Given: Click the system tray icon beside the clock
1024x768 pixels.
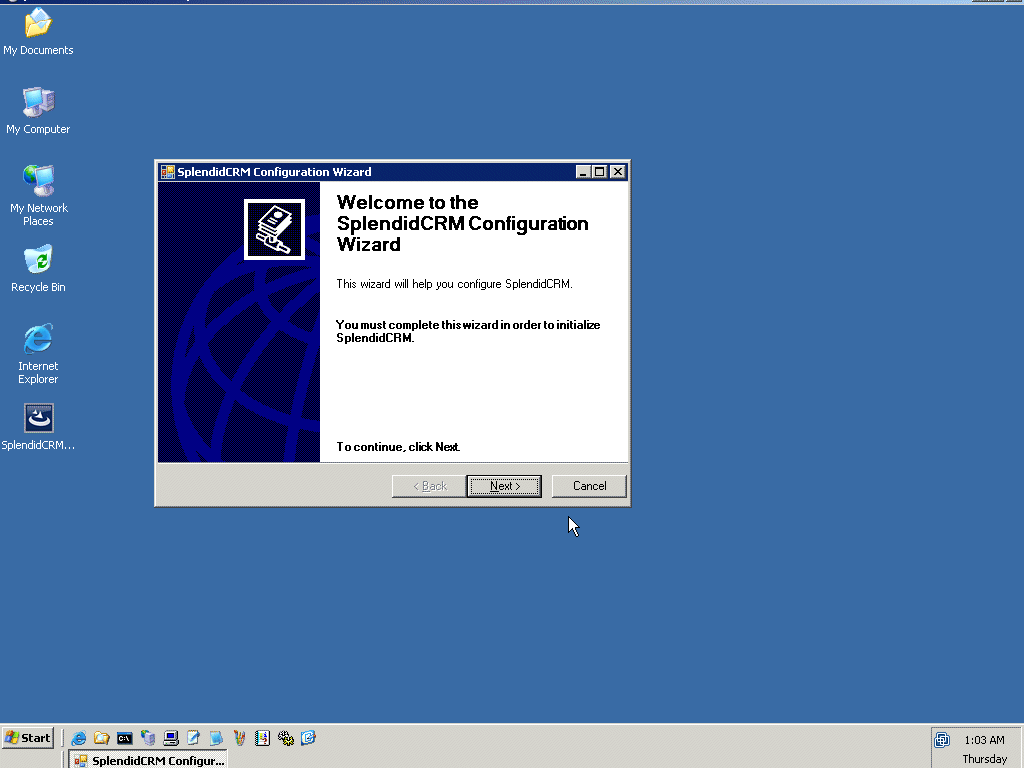Looking at the screenshot, I should click(x=942, y=740).
